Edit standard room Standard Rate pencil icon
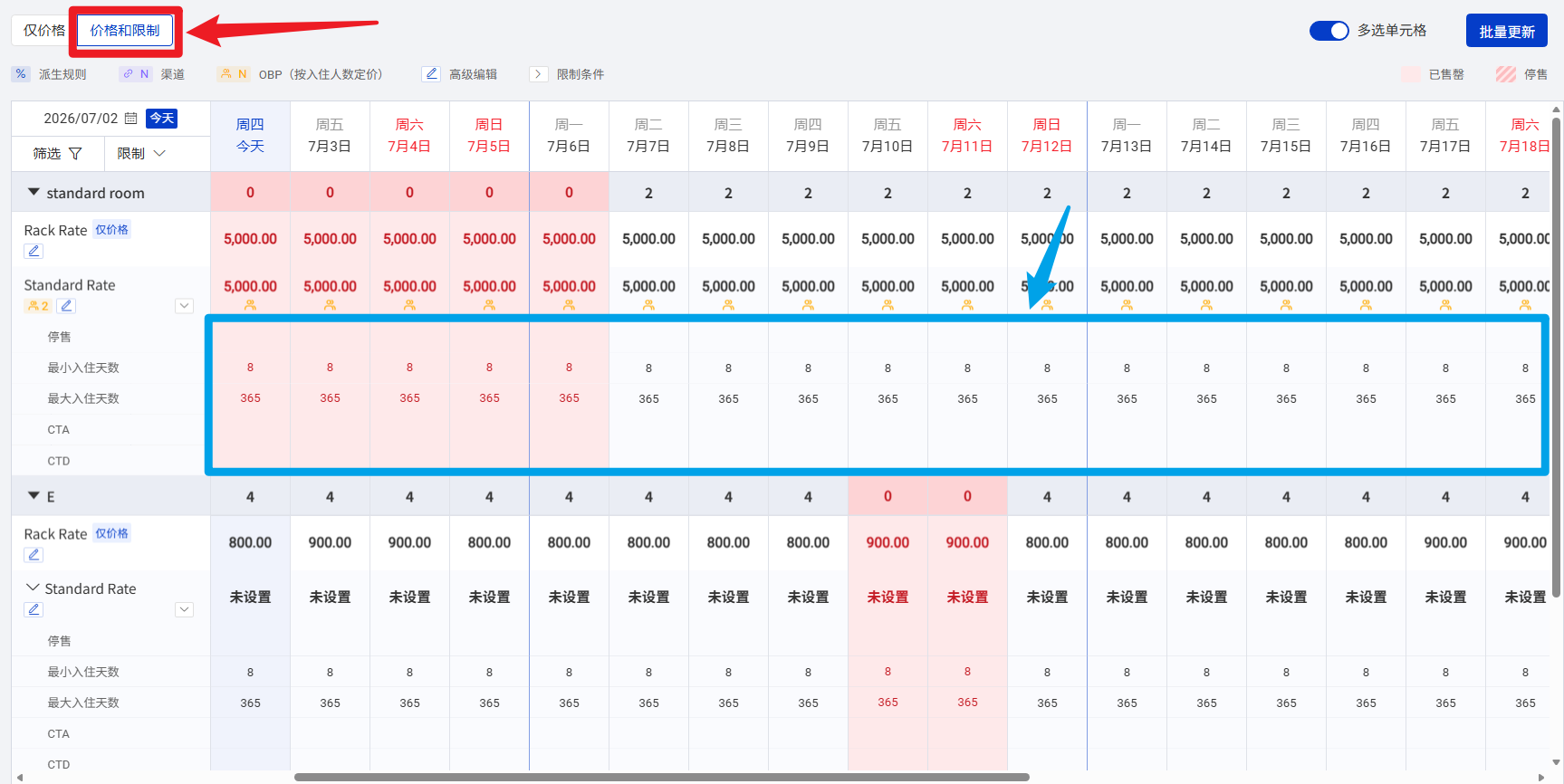Screen dimensions: 1564x784 pos(66,306)
